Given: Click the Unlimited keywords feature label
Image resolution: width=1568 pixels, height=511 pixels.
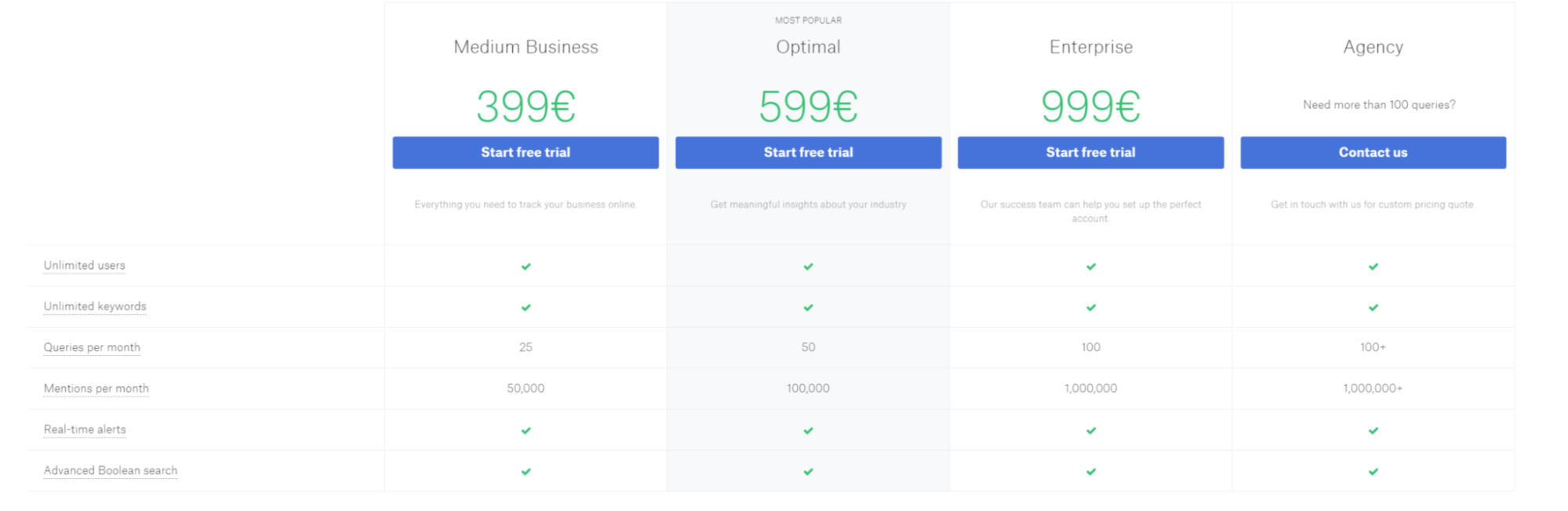Looking at the screenshot, I should tap(95, 306).
